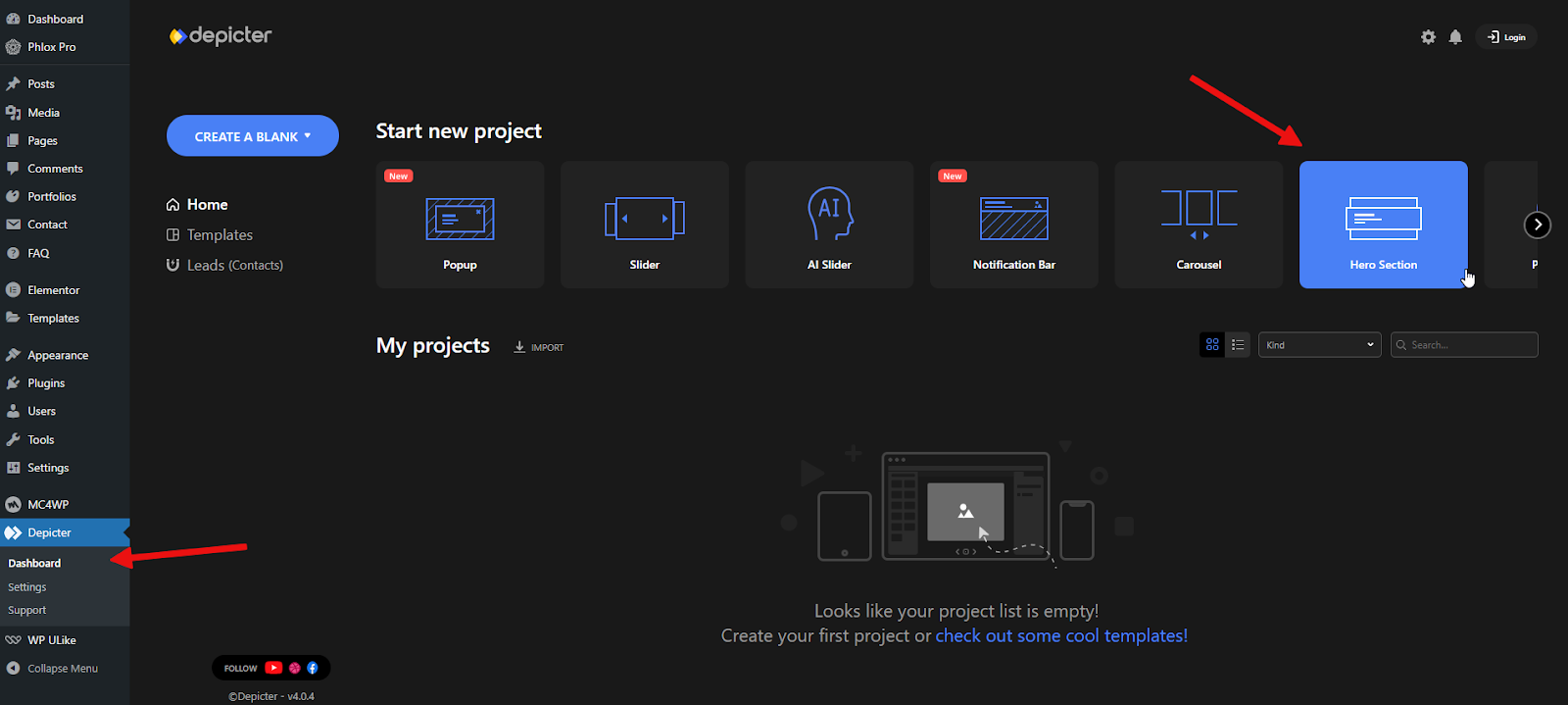Screen dimensions: 1568x705
Task: Collapse the WordPress sidebar menu
Action: coord(65,669)
